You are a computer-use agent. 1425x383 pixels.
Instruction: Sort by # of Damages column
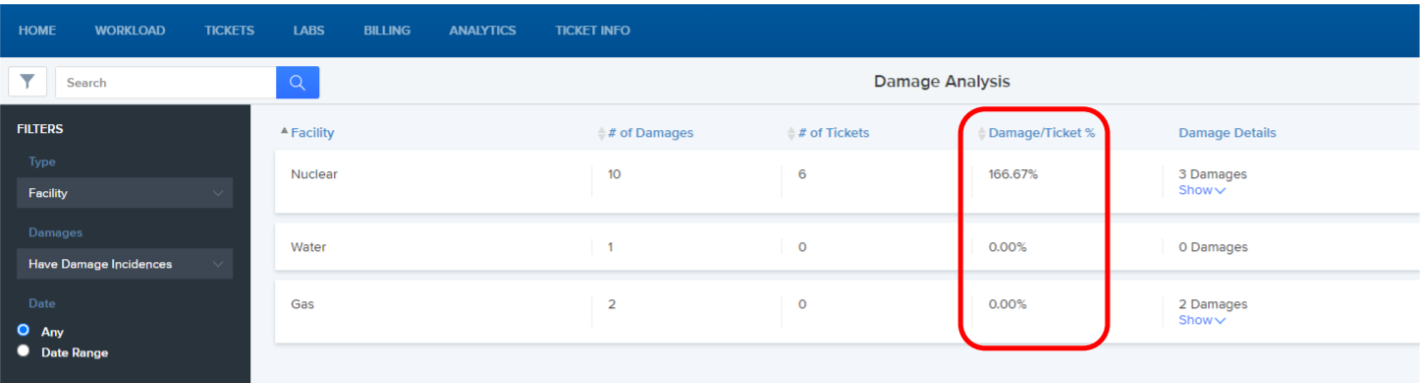coord(645,133)
